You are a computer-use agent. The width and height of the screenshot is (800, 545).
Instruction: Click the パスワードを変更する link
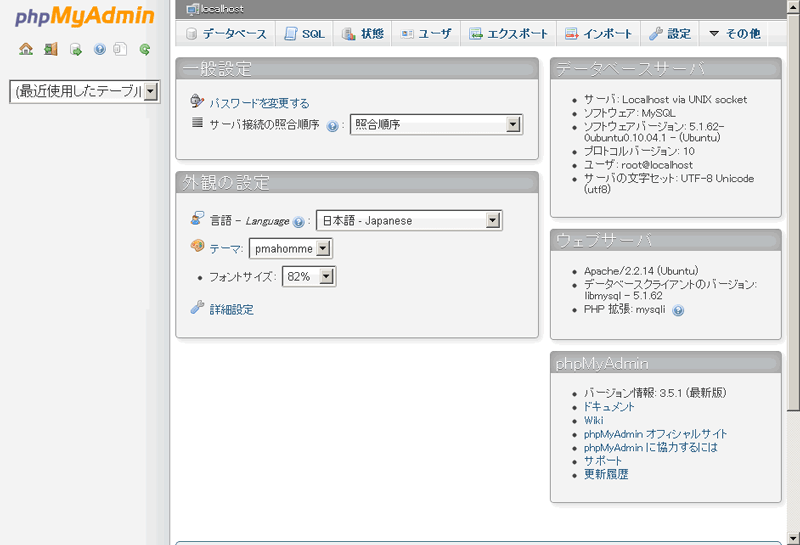259,104
